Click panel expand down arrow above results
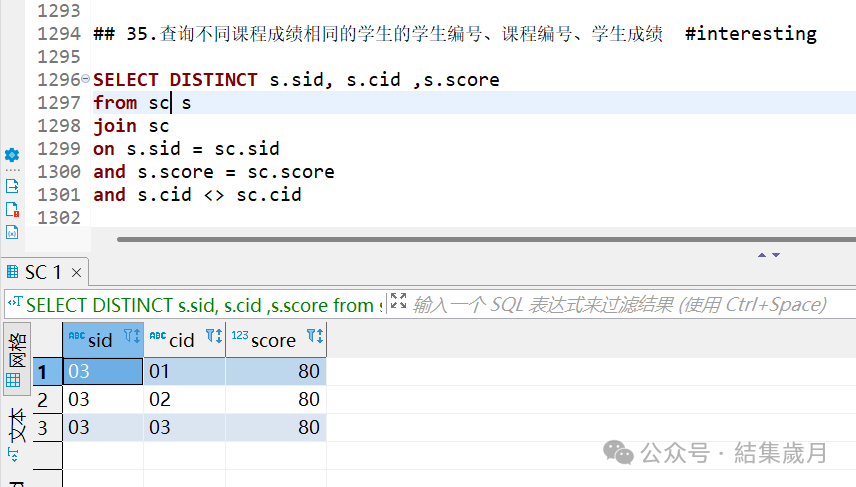This screenshot has width=856, height=487. [x=776, y=255]
